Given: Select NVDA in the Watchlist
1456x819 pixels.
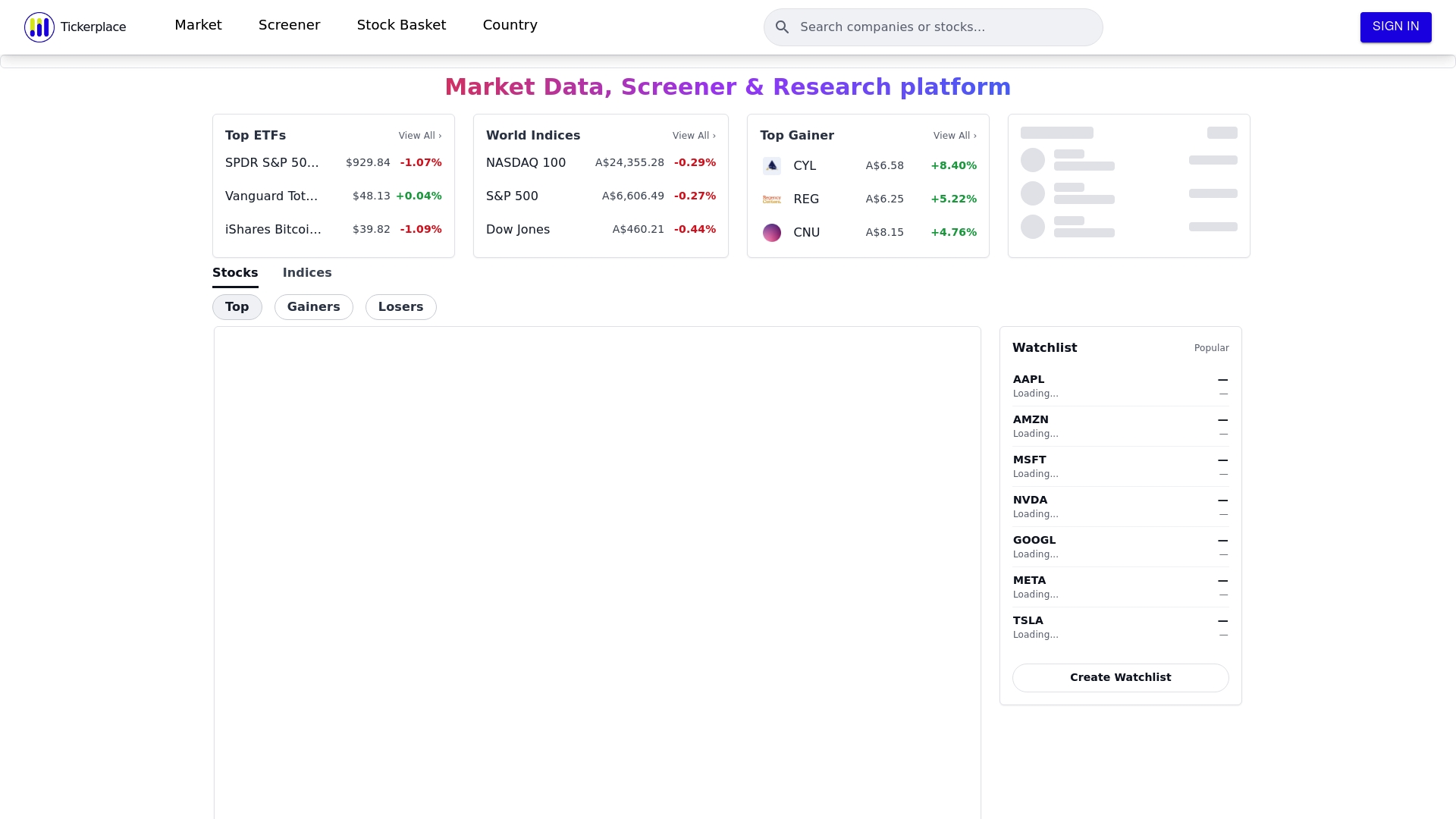Looking at the screenshot, I should (1030, 500).
